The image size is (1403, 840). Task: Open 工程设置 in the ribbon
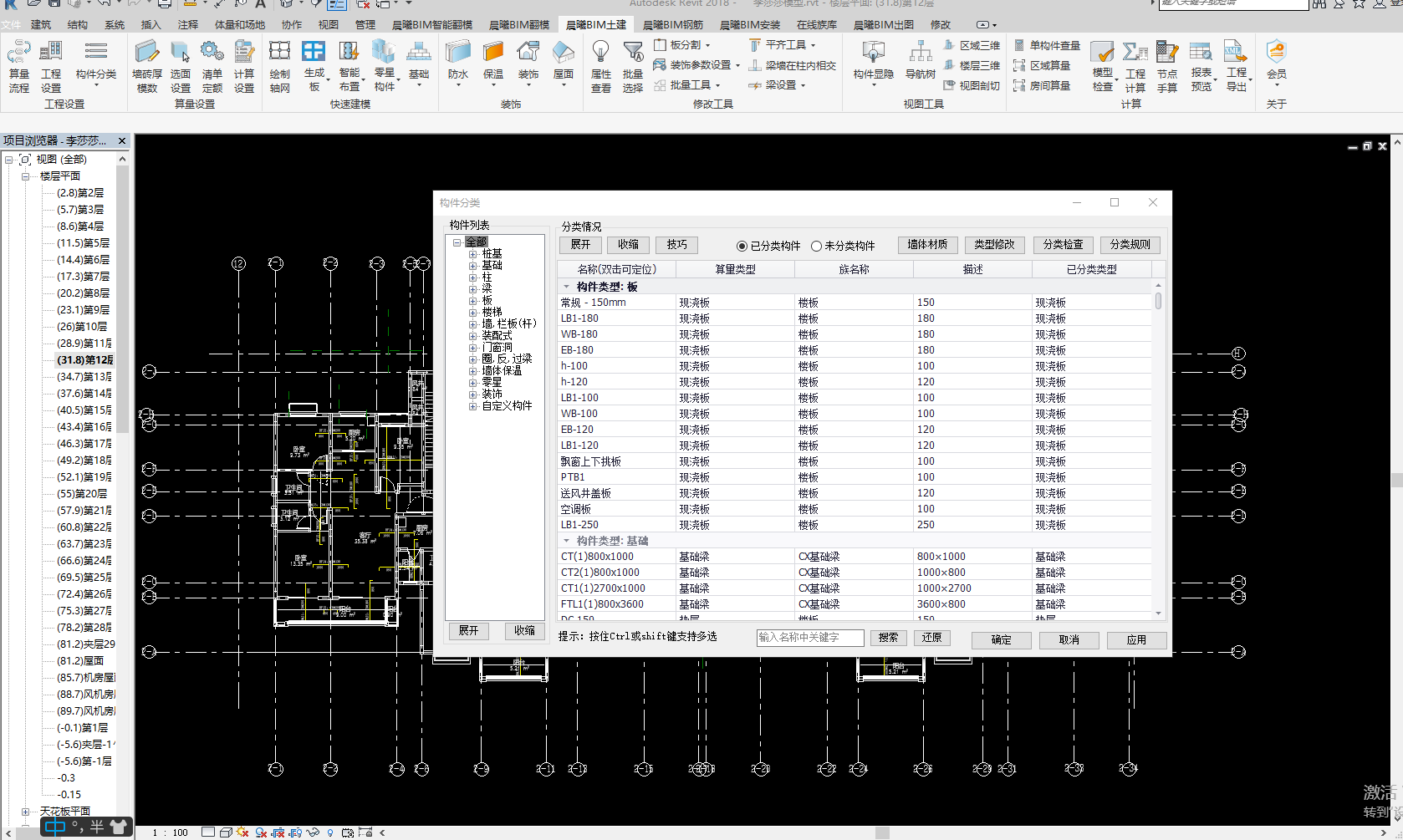[x=51, y=66]
